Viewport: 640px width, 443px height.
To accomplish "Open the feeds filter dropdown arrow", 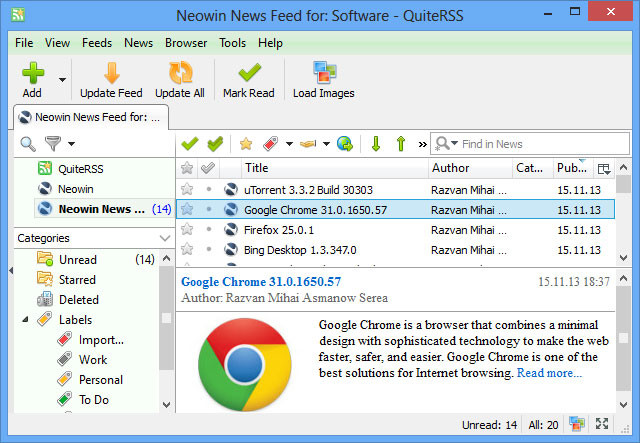I will (71, 144).
